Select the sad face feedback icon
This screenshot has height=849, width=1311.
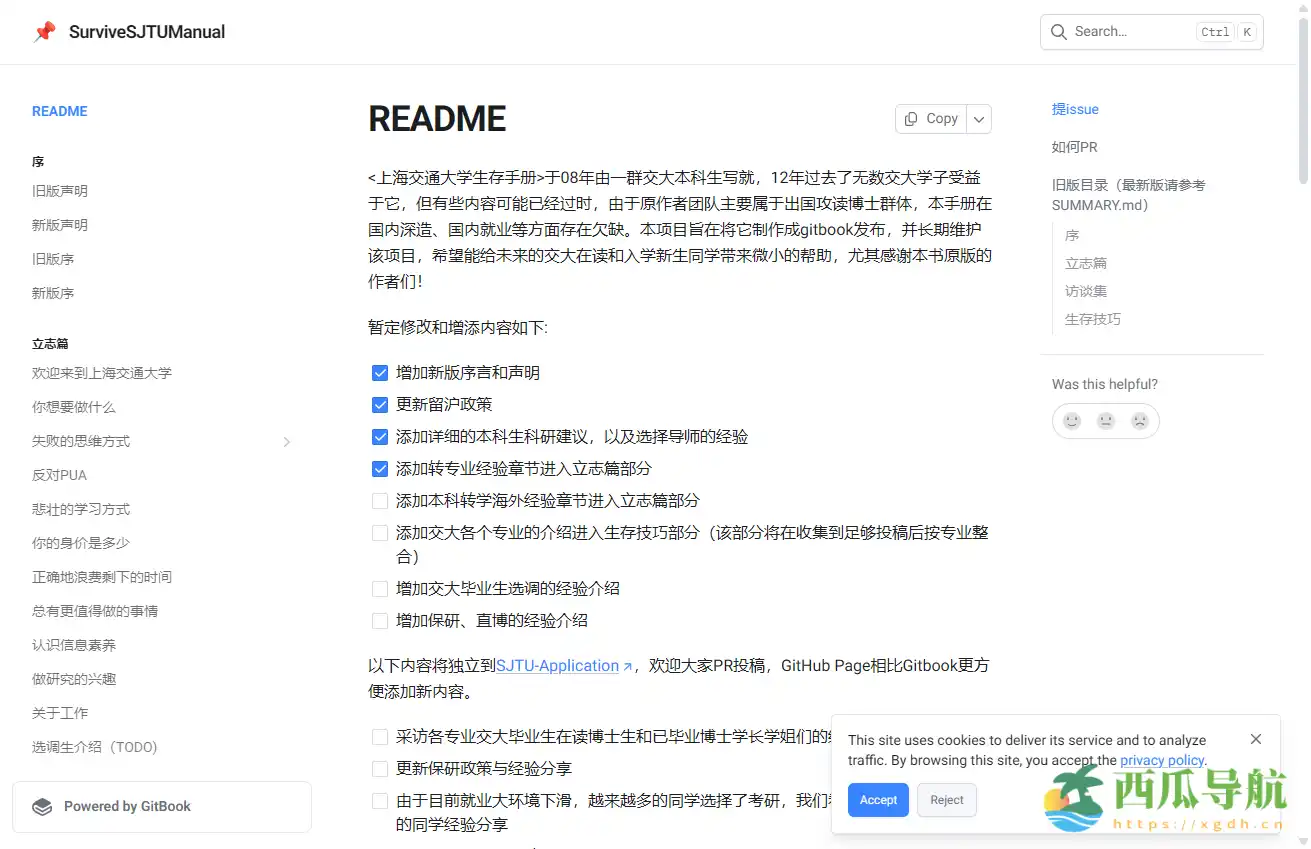[x=1139, y=421]
